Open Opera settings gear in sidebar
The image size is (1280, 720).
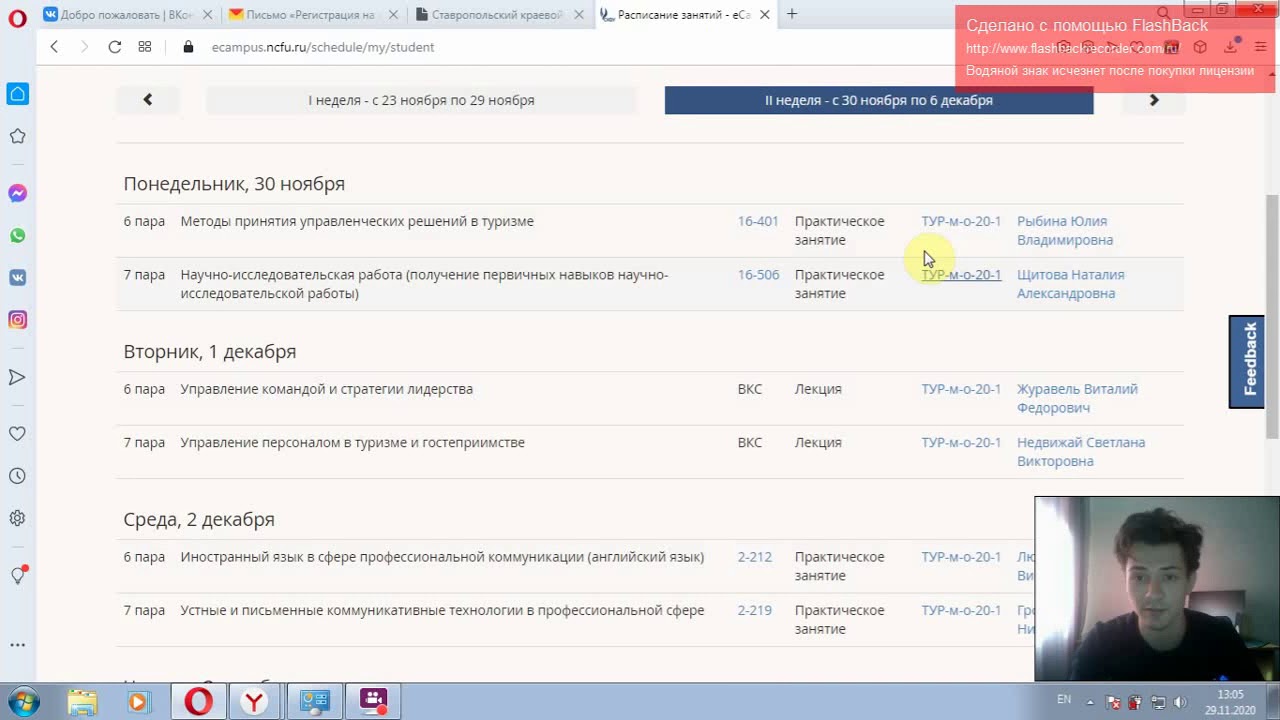click(x=18, y=518)
